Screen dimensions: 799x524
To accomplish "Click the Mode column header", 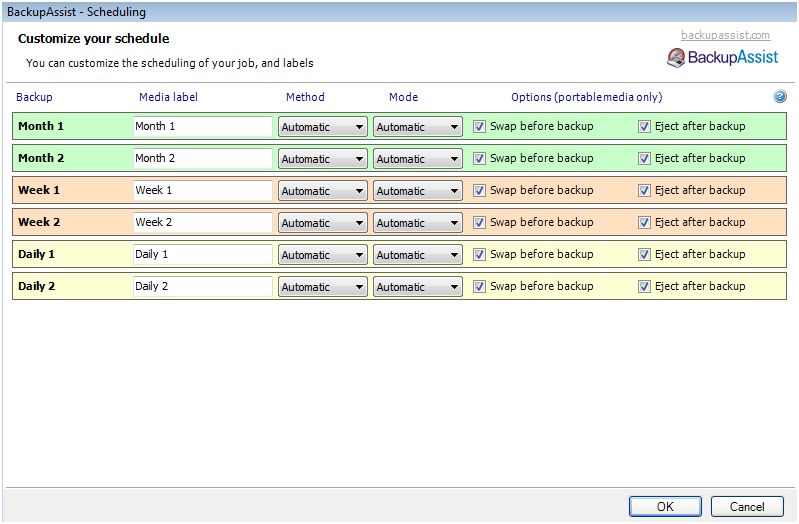I will pos(403,97).
